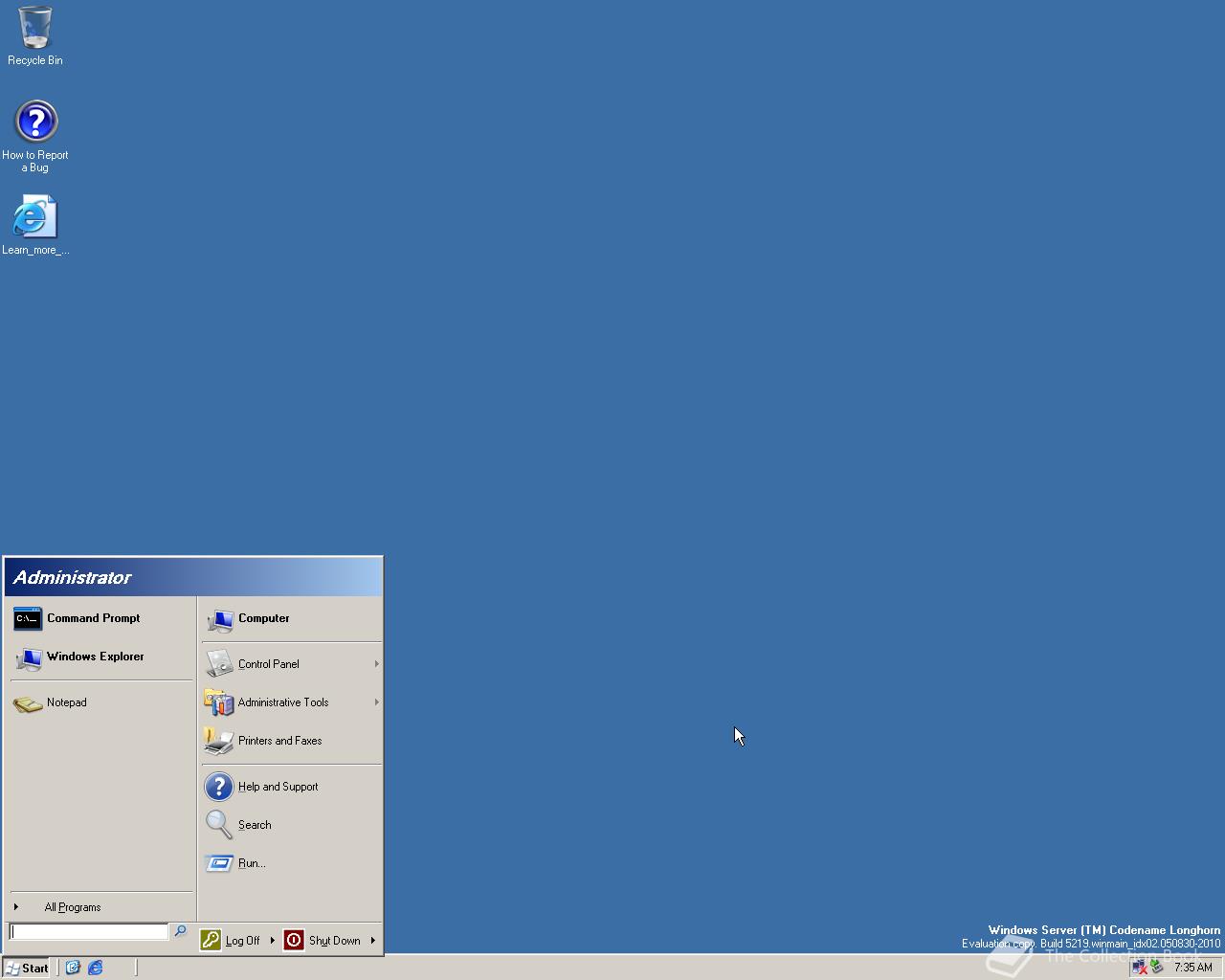1225x980 pixels.
Task: Launch Command Prompt from Start menu
Action: (100, 618)
